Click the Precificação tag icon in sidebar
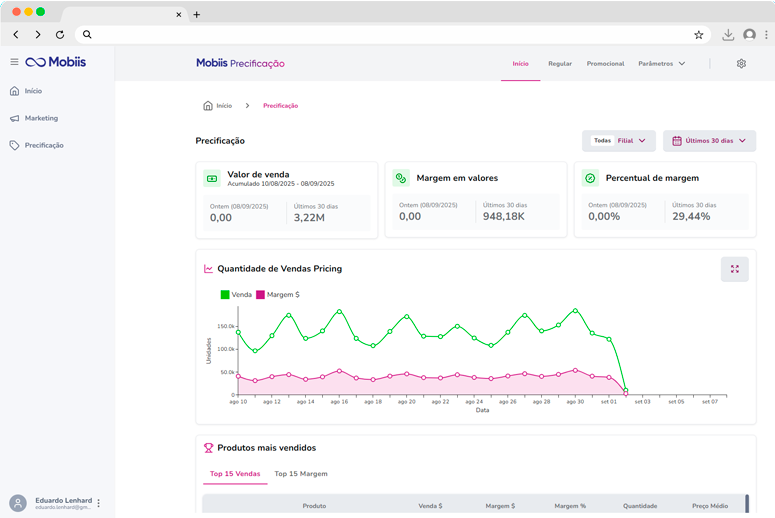 pyautogui.click(x=14, y=145)
